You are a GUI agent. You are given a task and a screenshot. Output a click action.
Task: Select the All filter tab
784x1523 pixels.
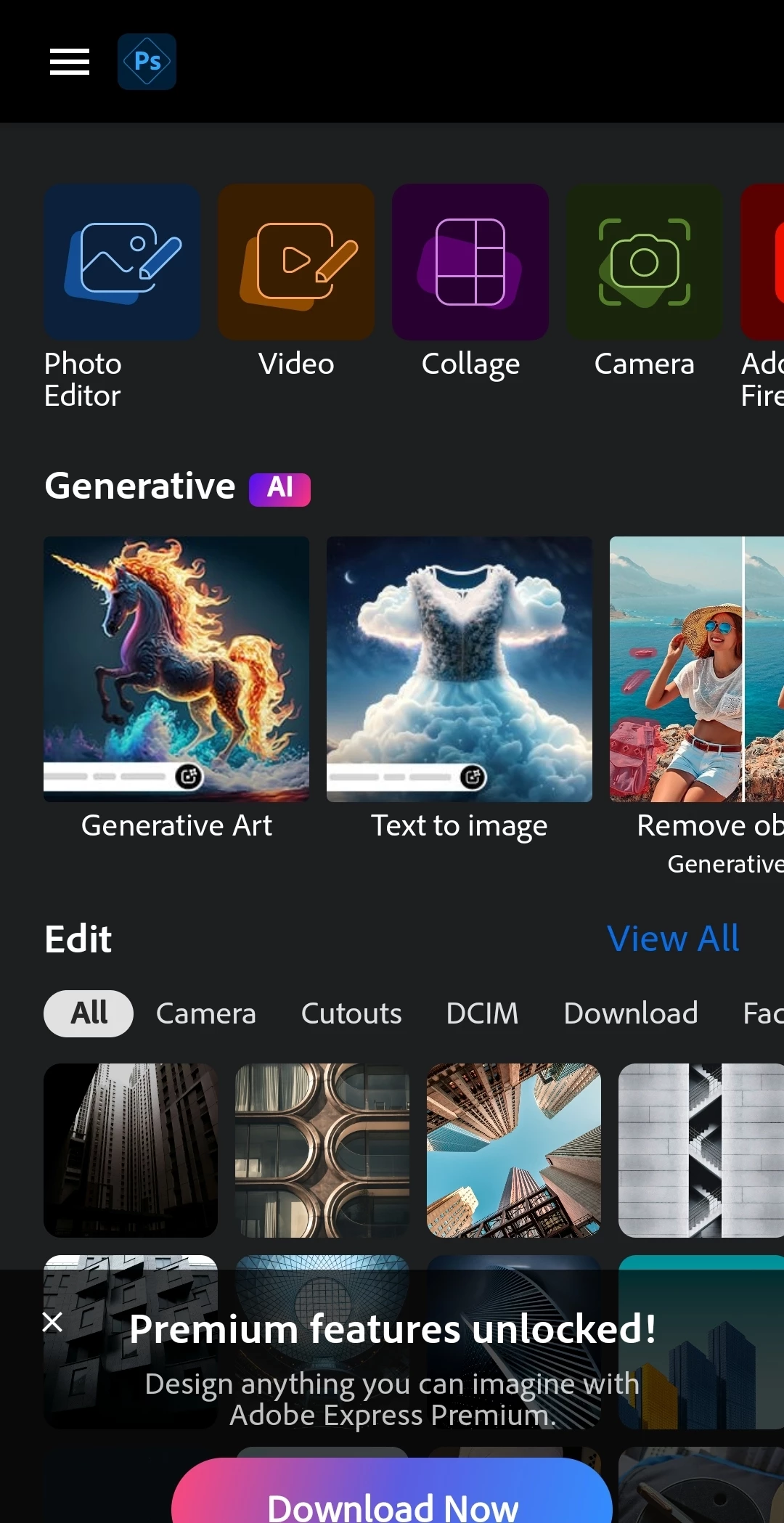[89, 1013]
